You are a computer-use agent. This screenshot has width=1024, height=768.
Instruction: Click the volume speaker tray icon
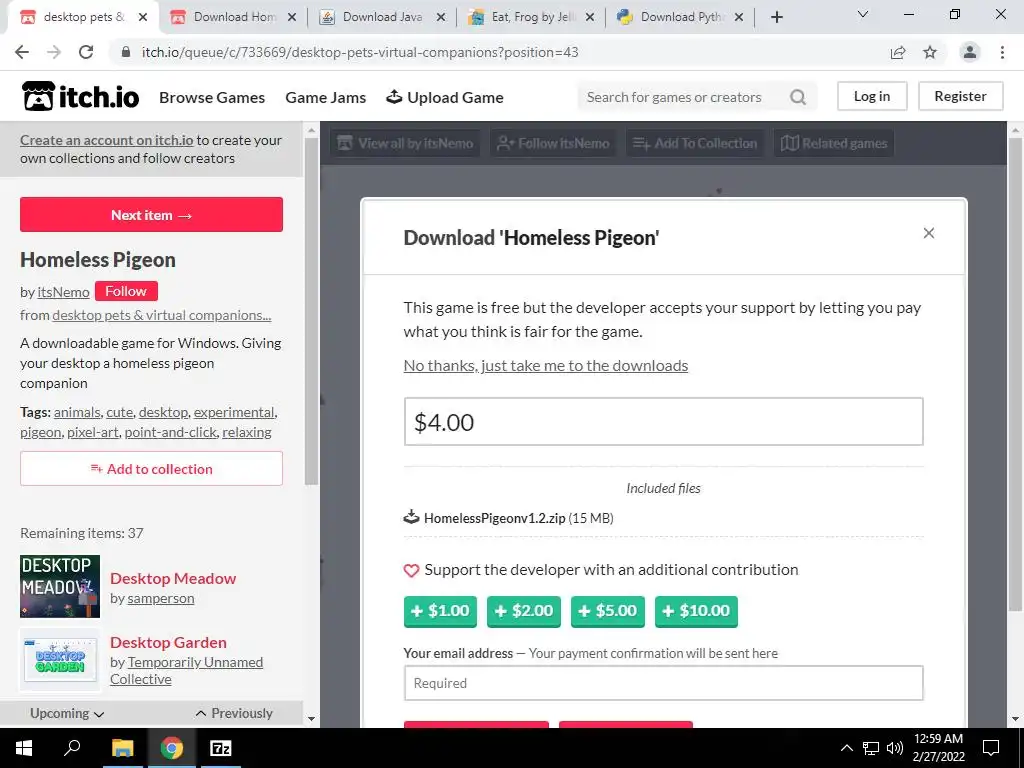[x=895, y=748]
